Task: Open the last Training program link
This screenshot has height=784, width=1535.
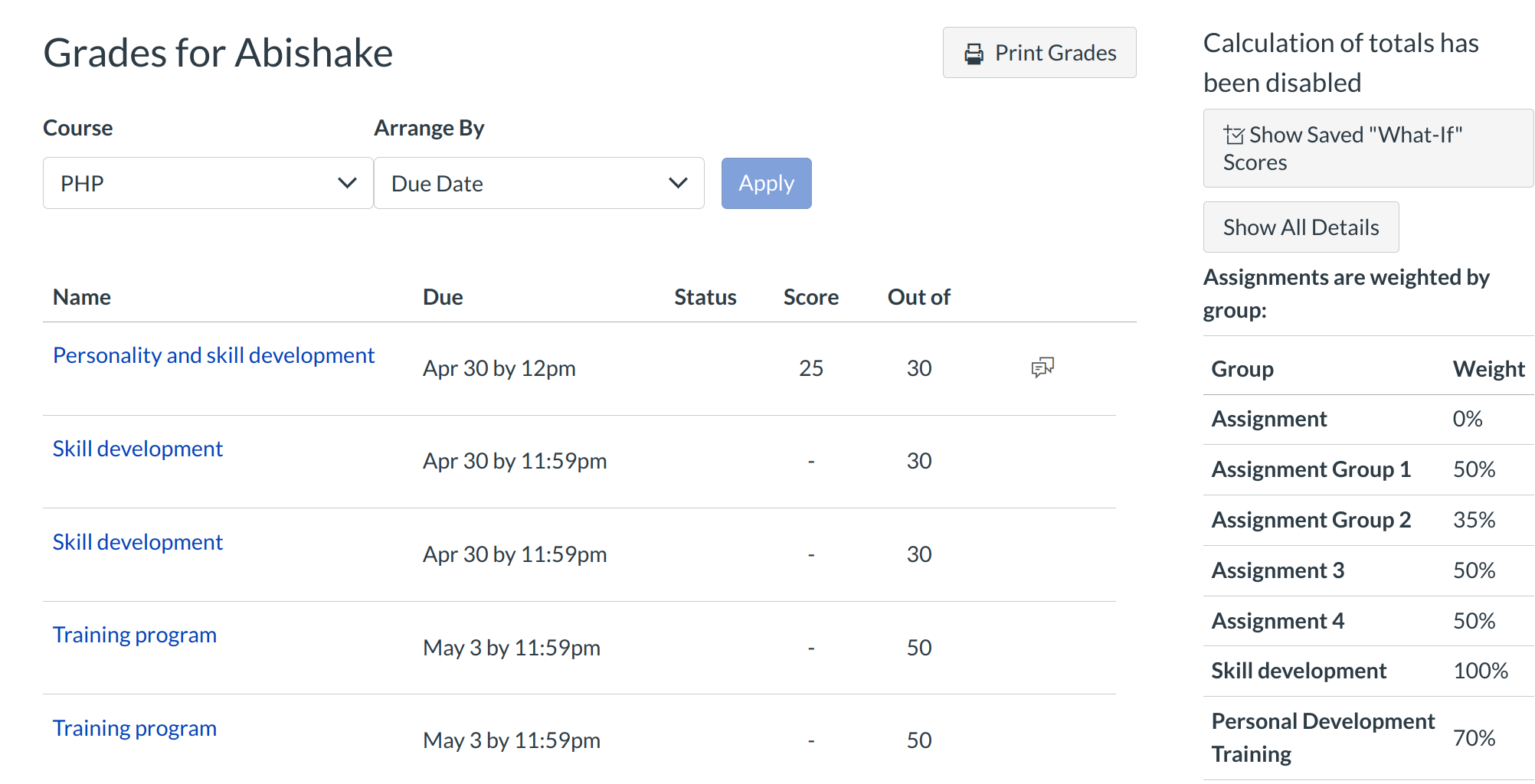Action: pyautogui.click(x=134, y=728)
